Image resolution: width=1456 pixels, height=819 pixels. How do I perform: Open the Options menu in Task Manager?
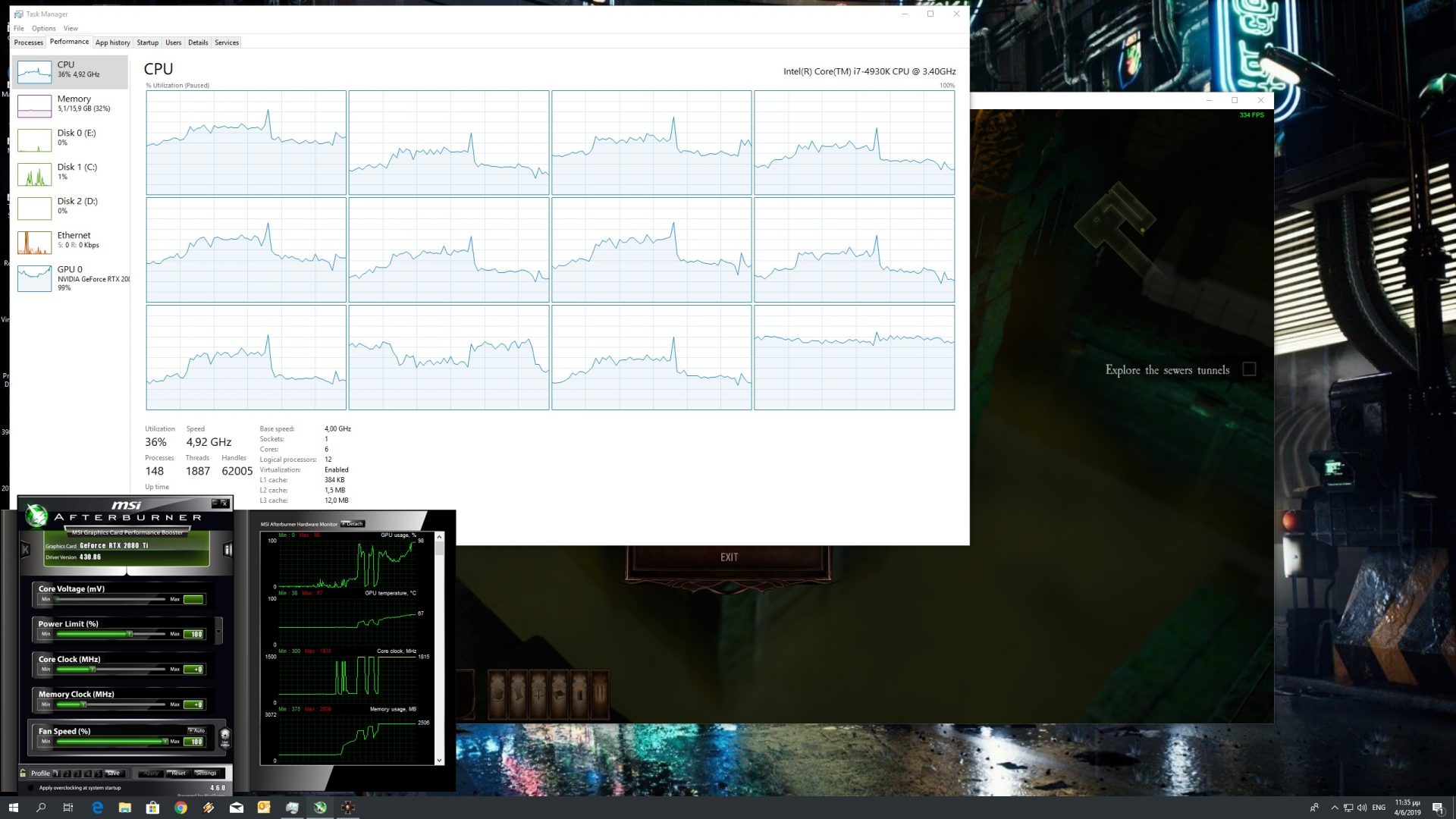click(x=43, y=28)
